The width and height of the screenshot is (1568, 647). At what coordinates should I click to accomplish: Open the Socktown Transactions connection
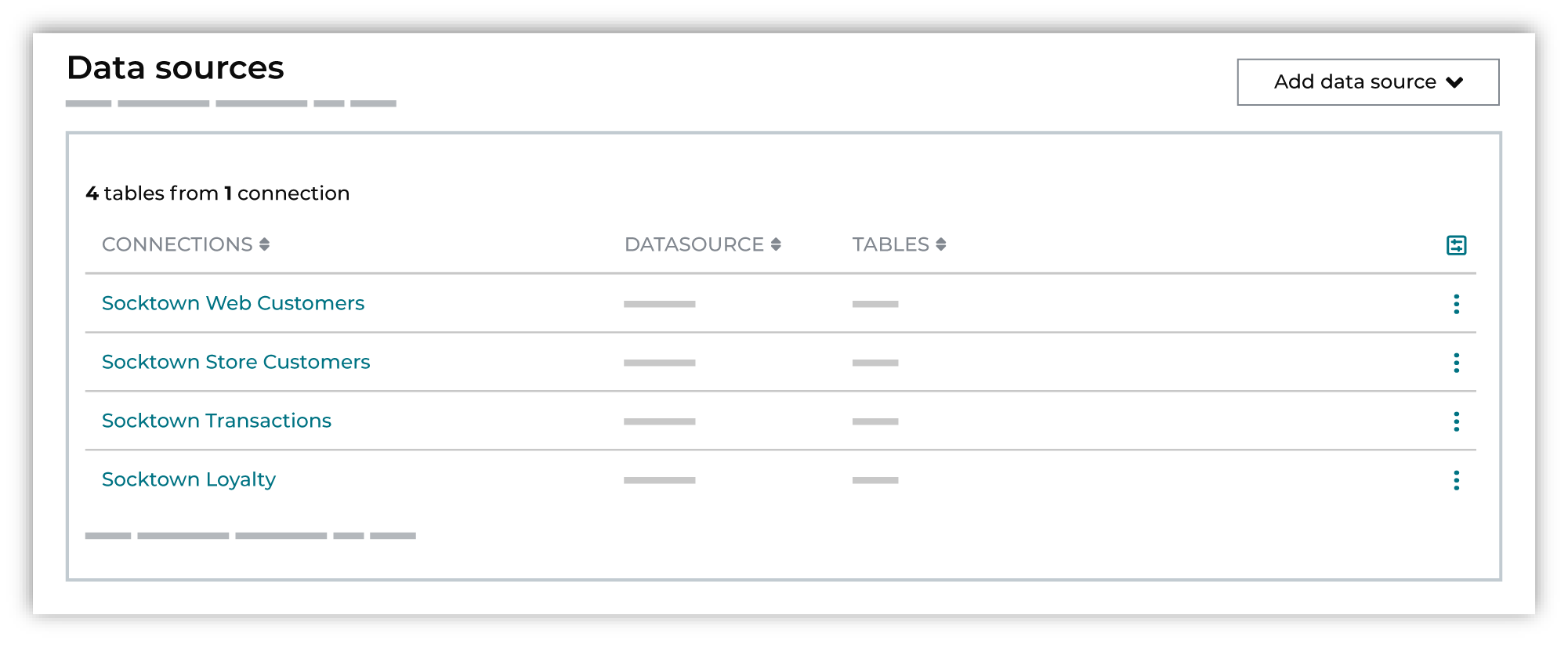point(216,421)
